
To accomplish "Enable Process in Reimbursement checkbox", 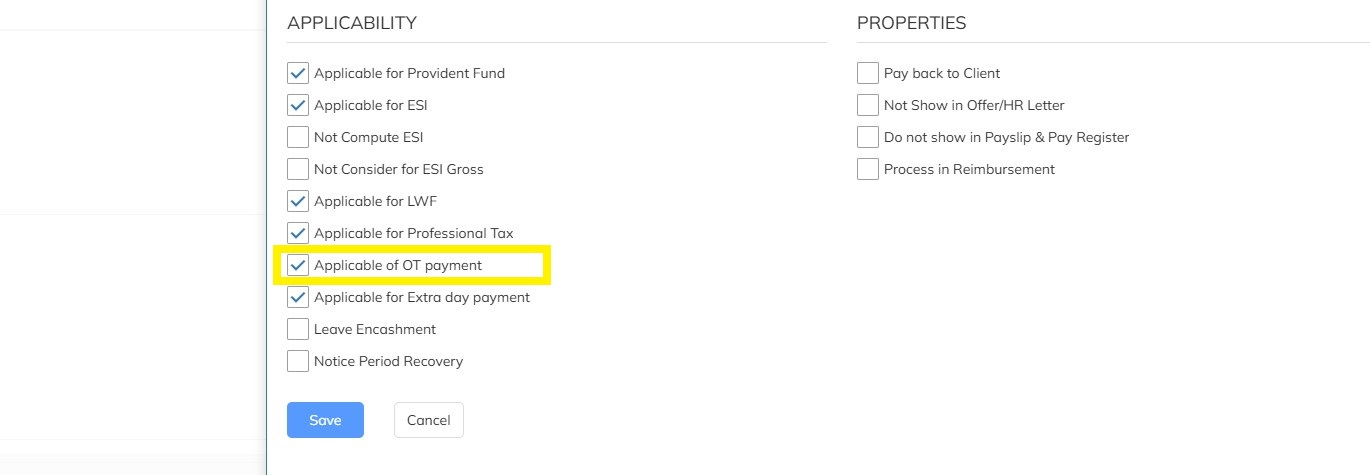I will point(867,169).
